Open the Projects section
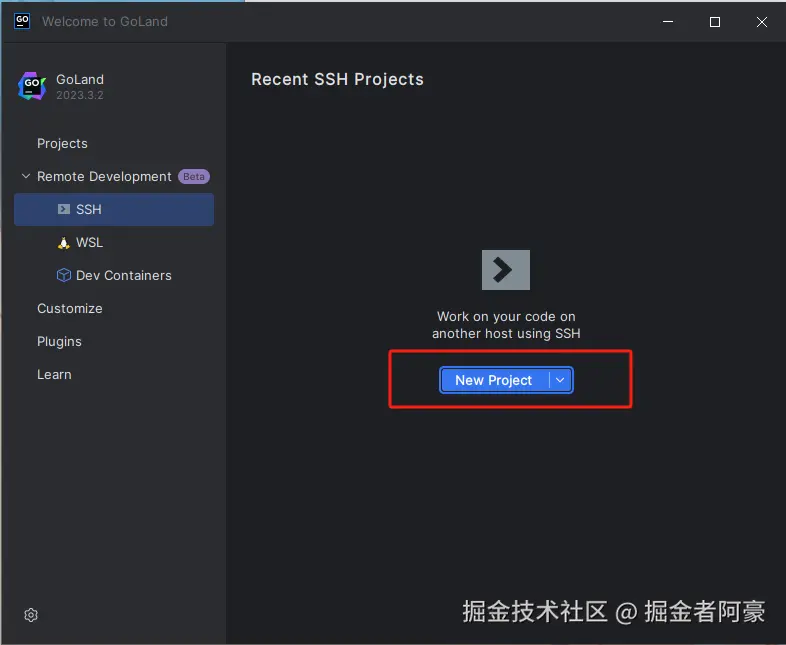 tap(62, 143)
